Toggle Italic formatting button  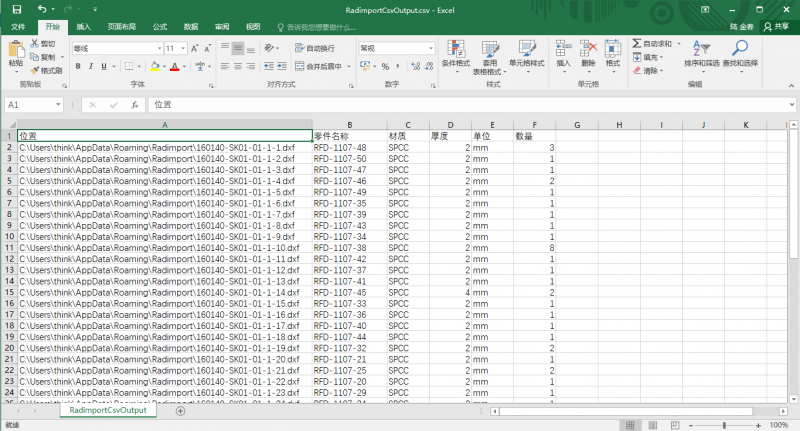click(91, 67)
